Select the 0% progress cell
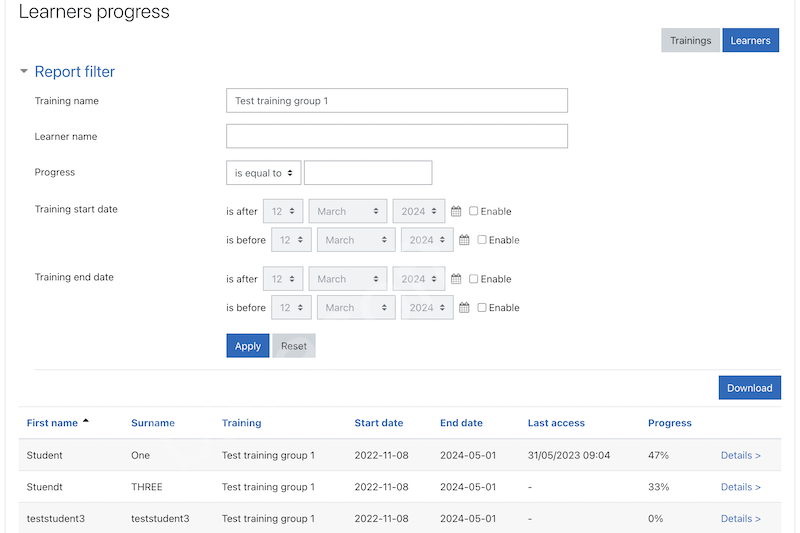 [x=655, y=518]
